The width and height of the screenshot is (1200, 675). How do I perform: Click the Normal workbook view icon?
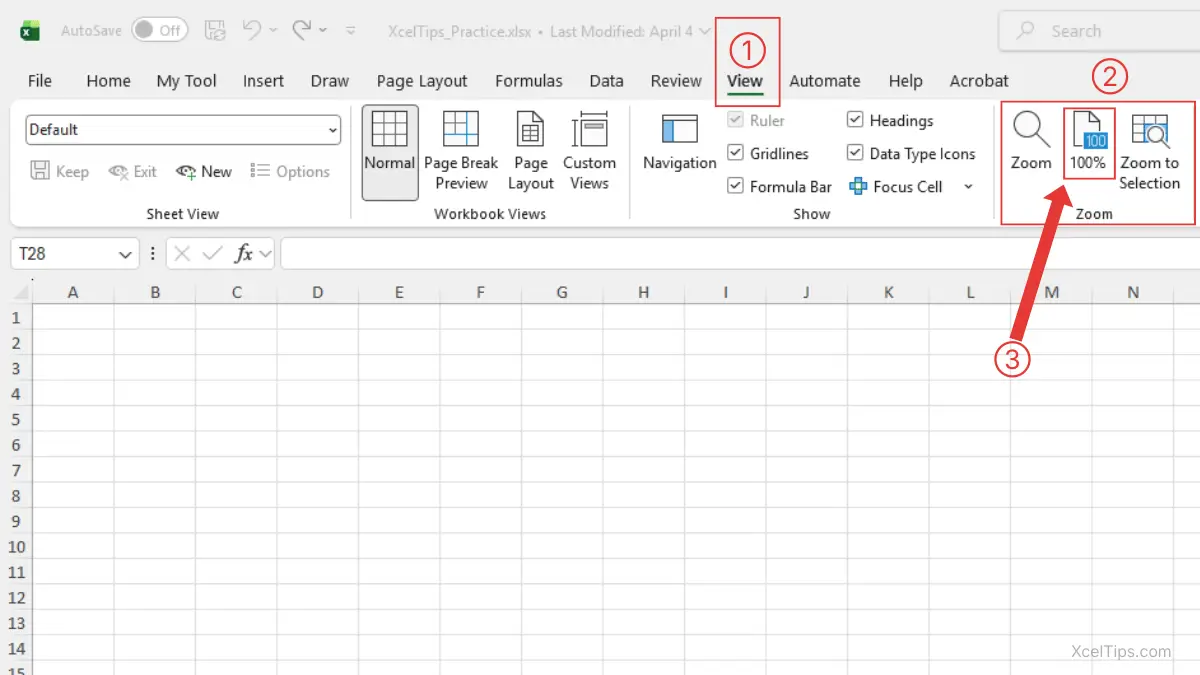[x=389, y=130]
